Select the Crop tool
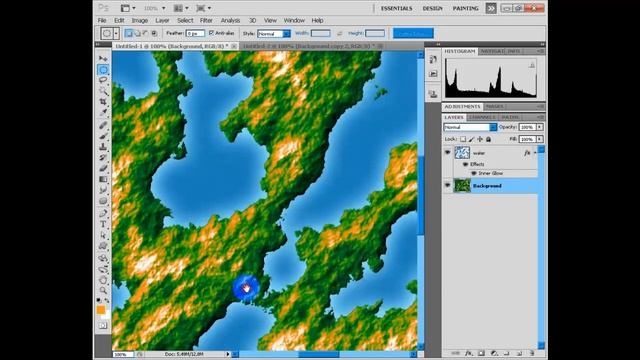640x360 pixels. coord(103,101)
